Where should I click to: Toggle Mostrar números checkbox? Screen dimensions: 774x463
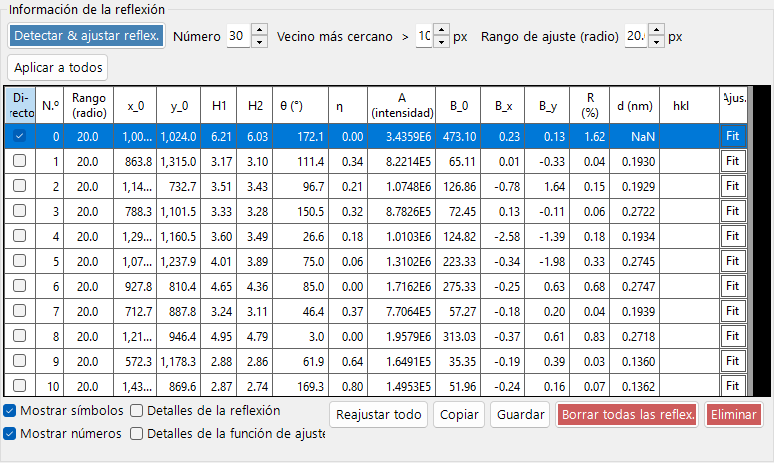point(9,433)
